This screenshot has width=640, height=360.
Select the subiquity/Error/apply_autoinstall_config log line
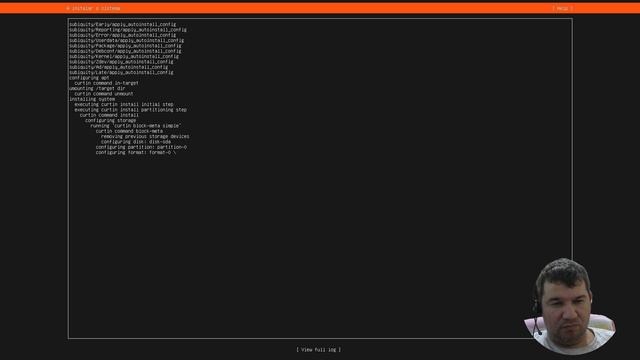(x=123, y=35)
